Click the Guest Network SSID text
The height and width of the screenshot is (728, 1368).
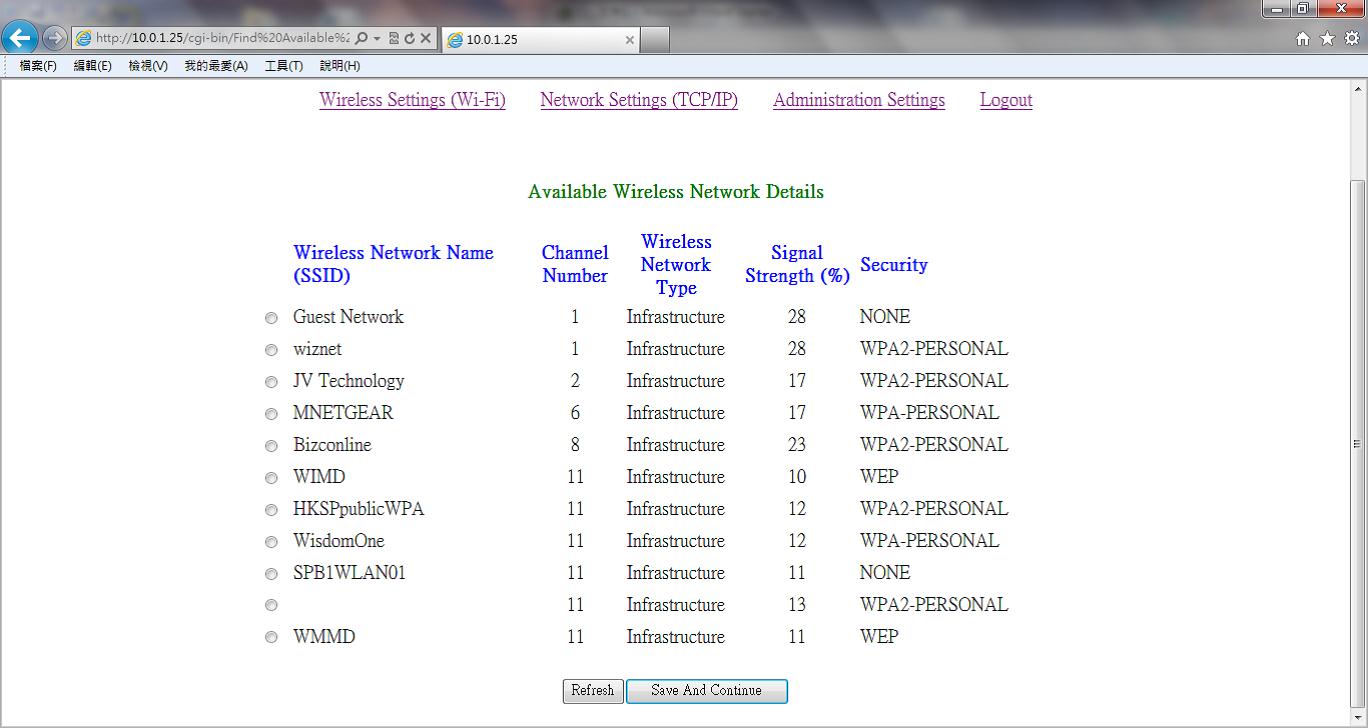348,317
